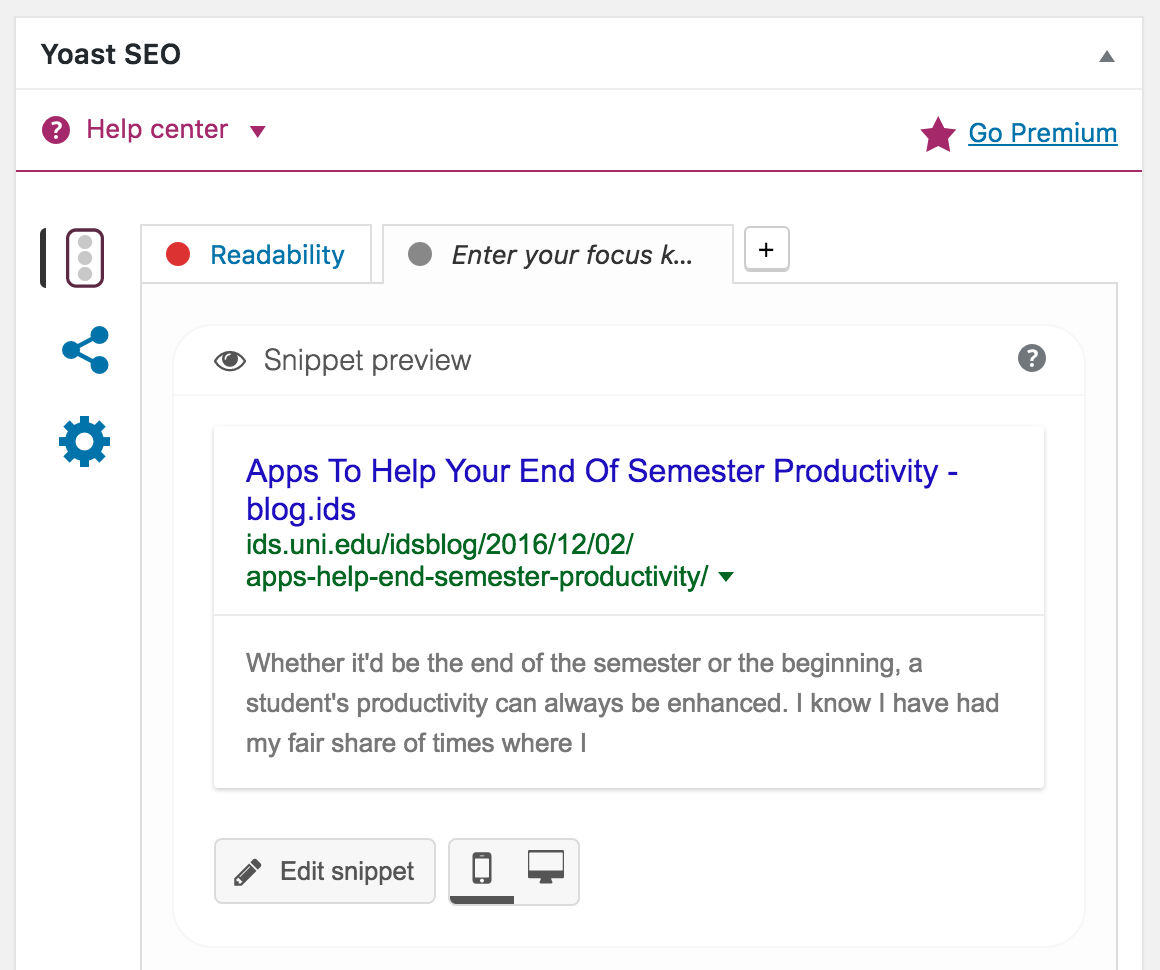Click the Go Premium star icon

point(938,134)
